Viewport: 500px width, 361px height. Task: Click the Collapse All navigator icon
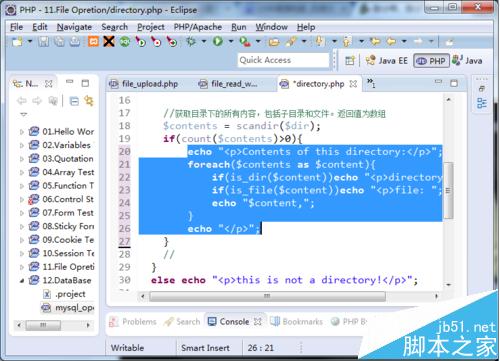(x=74, y=101)
